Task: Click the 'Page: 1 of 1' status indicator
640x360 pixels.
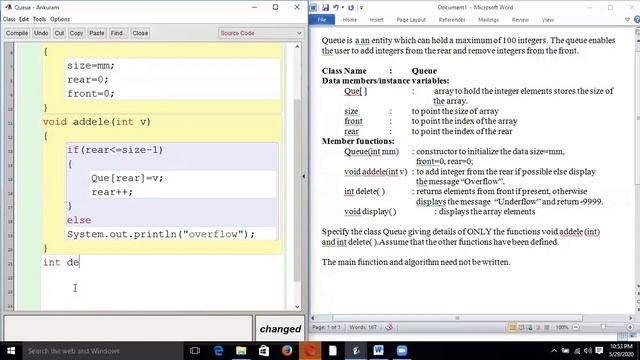Action: pyautogui.click(x=326, y=327)
